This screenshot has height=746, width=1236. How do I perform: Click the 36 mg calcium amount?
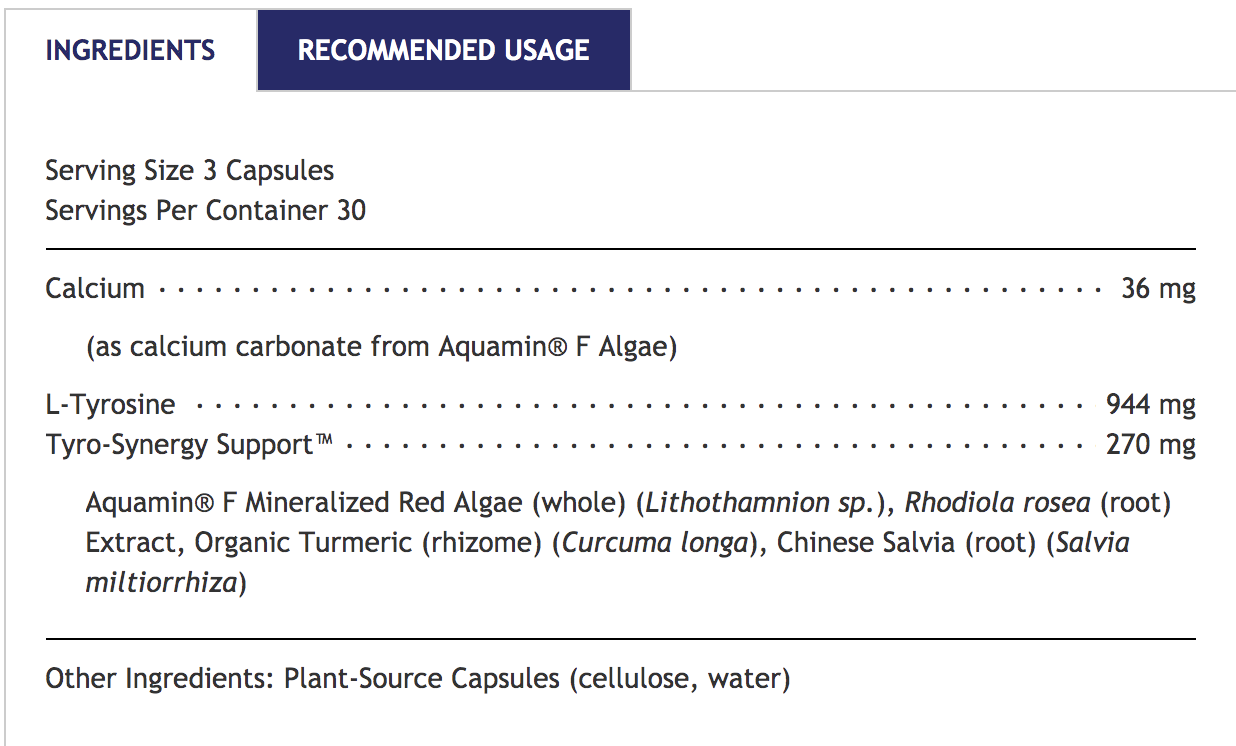point(1158,289)
